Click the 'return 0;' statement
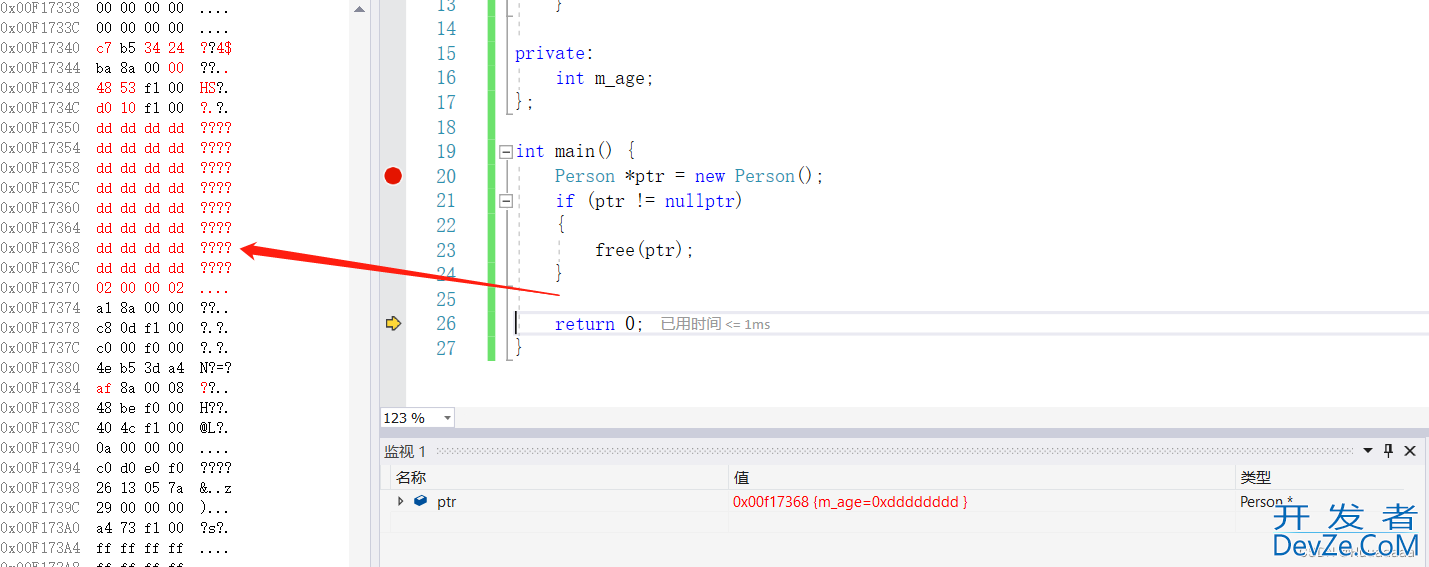1429x567 pixels. point(599,324)
